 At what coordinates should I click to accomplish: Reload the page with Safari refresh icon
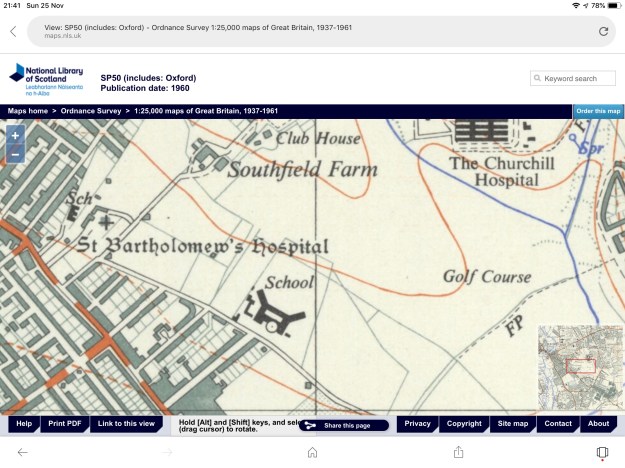(603, 31)
